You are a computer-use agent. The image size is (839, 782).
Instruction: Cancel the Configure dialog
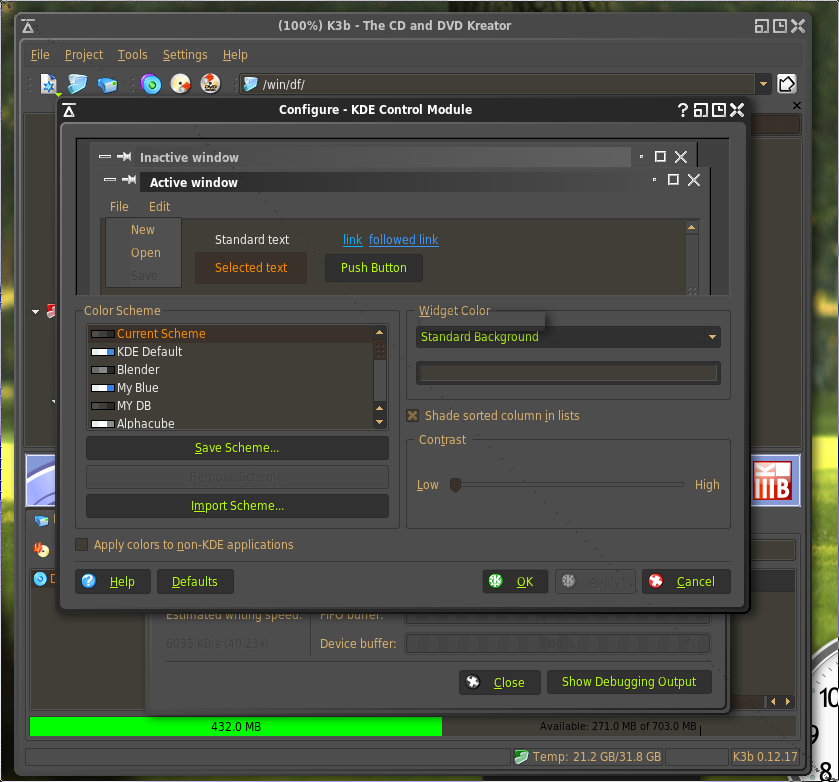point(686,582)
